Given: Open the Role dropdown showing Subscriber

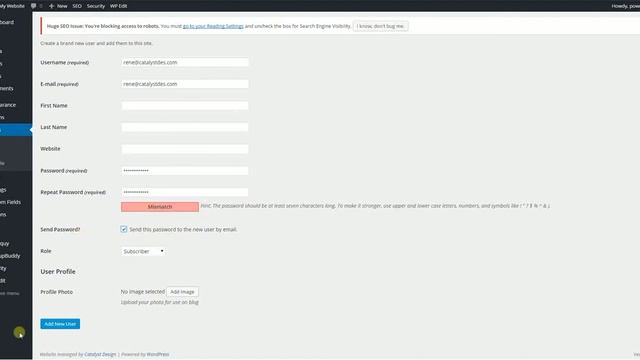Looking at the screenshot, I should click(x=143, y=251).
